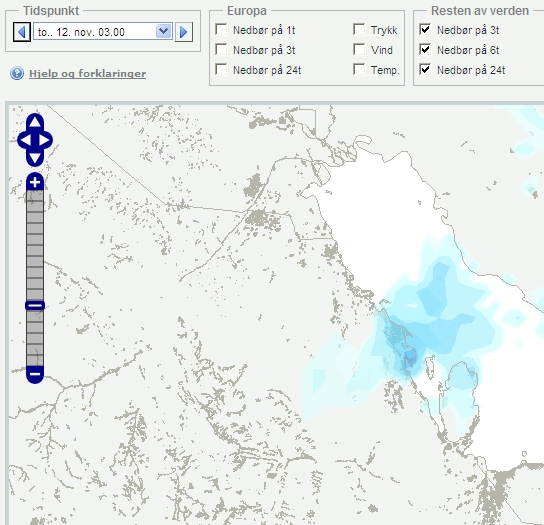The image size is (544, 525).
Task: Enable Europa Nedbør på 3t checkbox
Action: point(221,49)
